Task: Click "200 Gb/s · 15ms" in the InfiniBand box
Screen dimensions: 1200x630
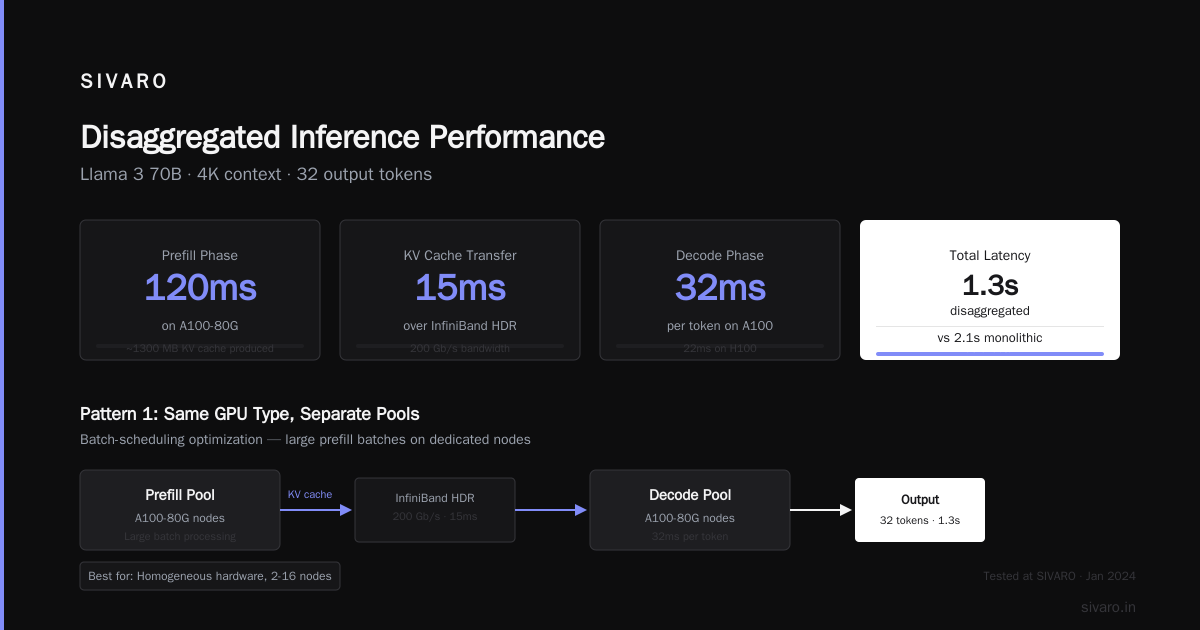Action: tap(435, 516)
